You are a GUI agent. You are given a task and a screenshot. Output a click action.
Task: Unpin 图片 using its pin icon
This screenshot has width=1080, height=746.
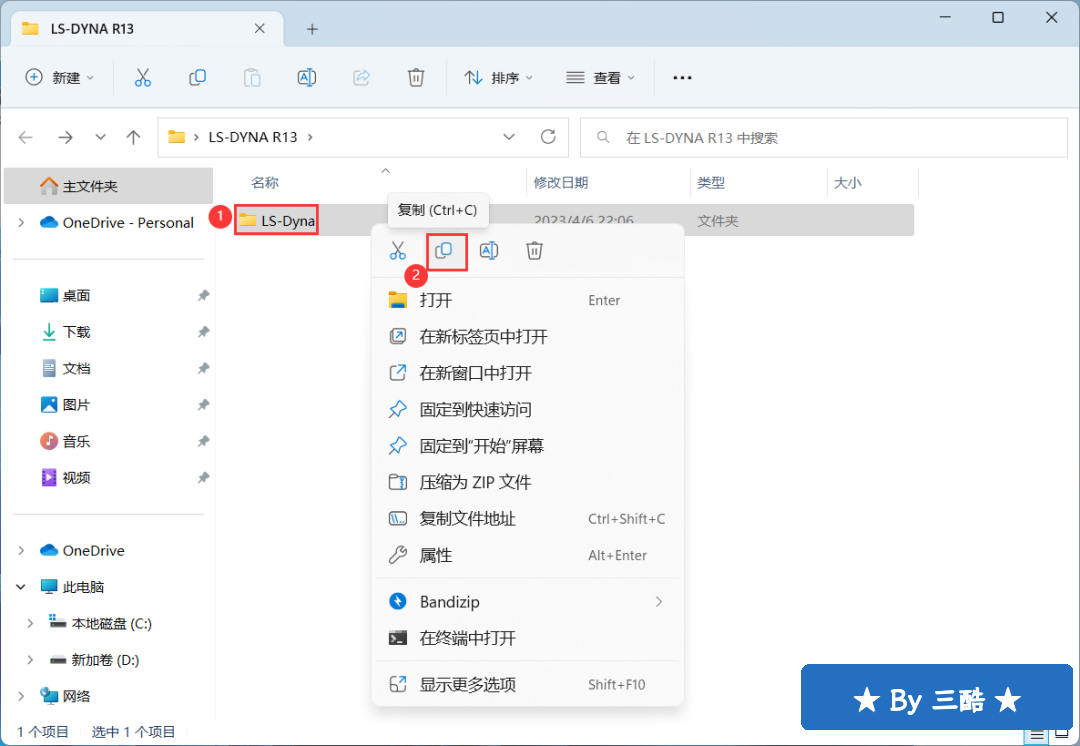click(x=203, y=405)
